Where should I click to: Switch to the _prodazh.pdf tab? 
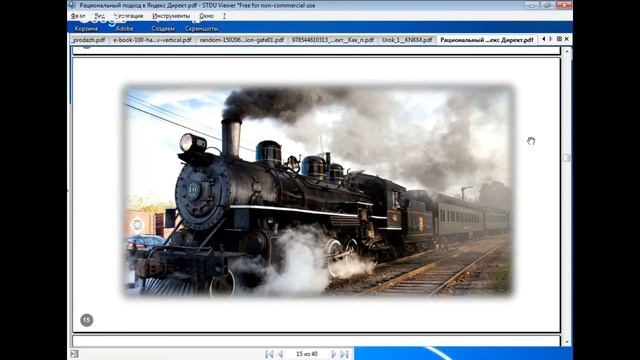click(x=89, y=40)
